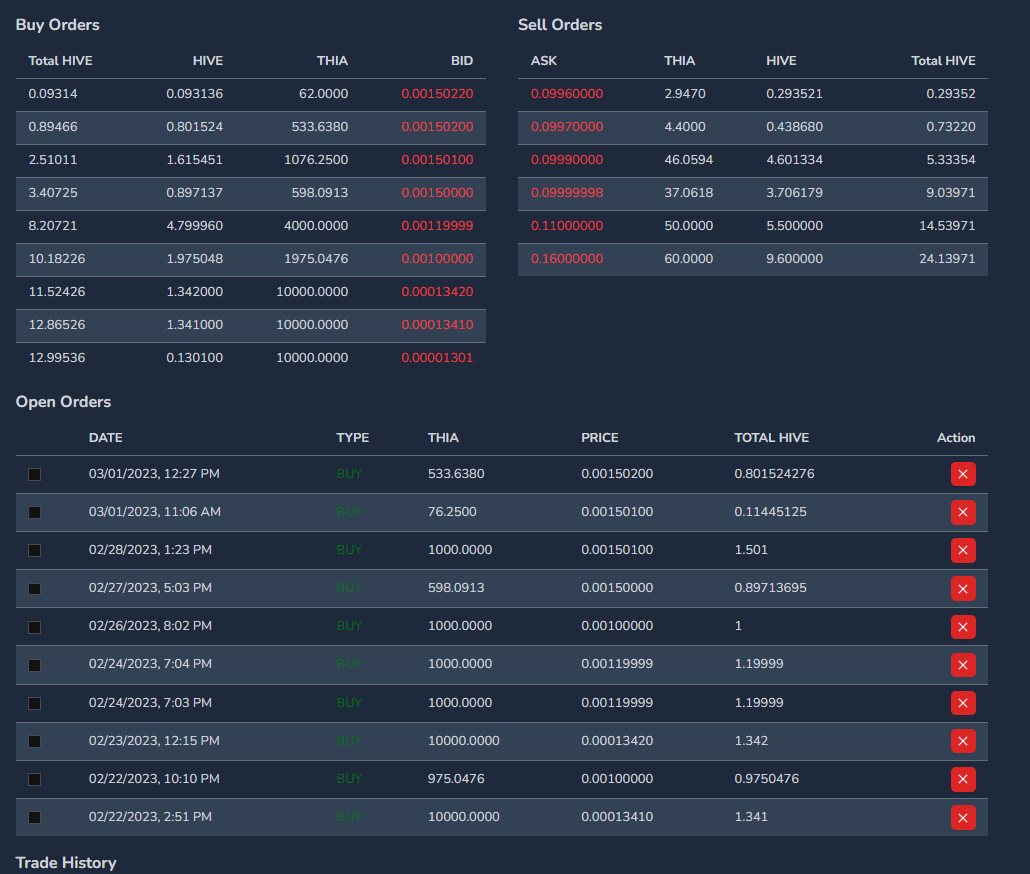This screenshot has width=1030, height=874.
Task: Click the DATE column header in Open Orders
Action: [106, 437]
